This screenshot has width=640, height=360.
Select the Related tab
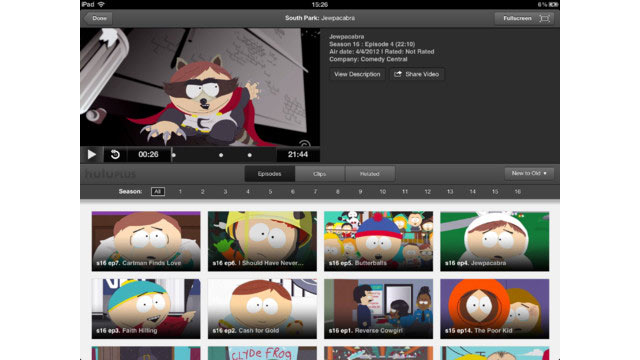click(370, 174)
